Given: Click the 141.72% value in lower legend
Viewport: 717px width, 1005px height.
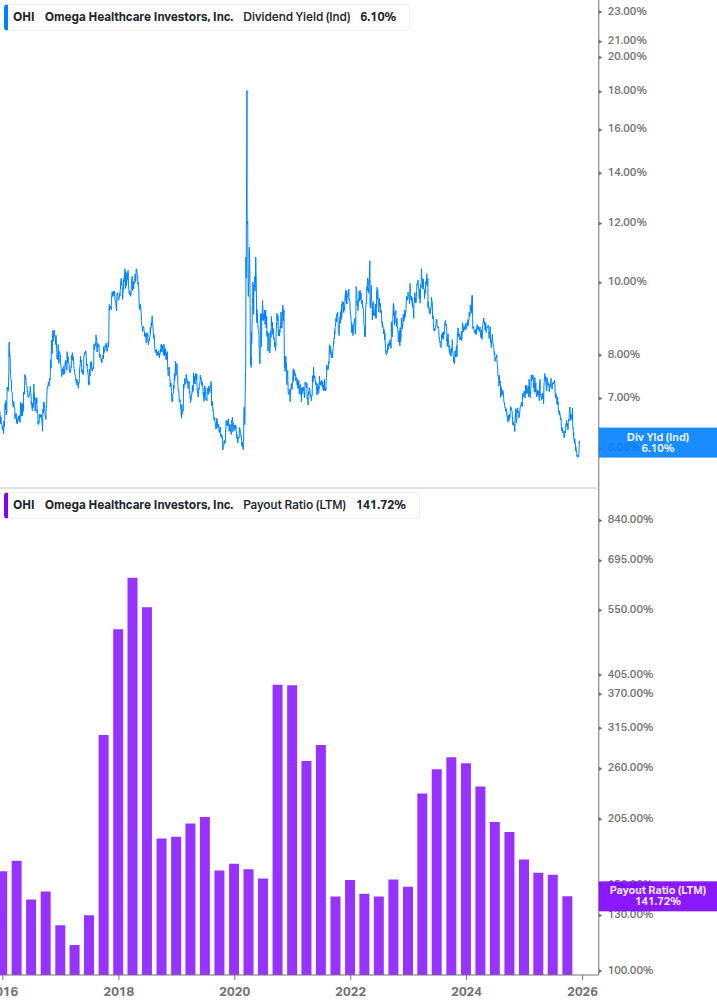Looking at the screenshot, I should click(x=381, y=505).
